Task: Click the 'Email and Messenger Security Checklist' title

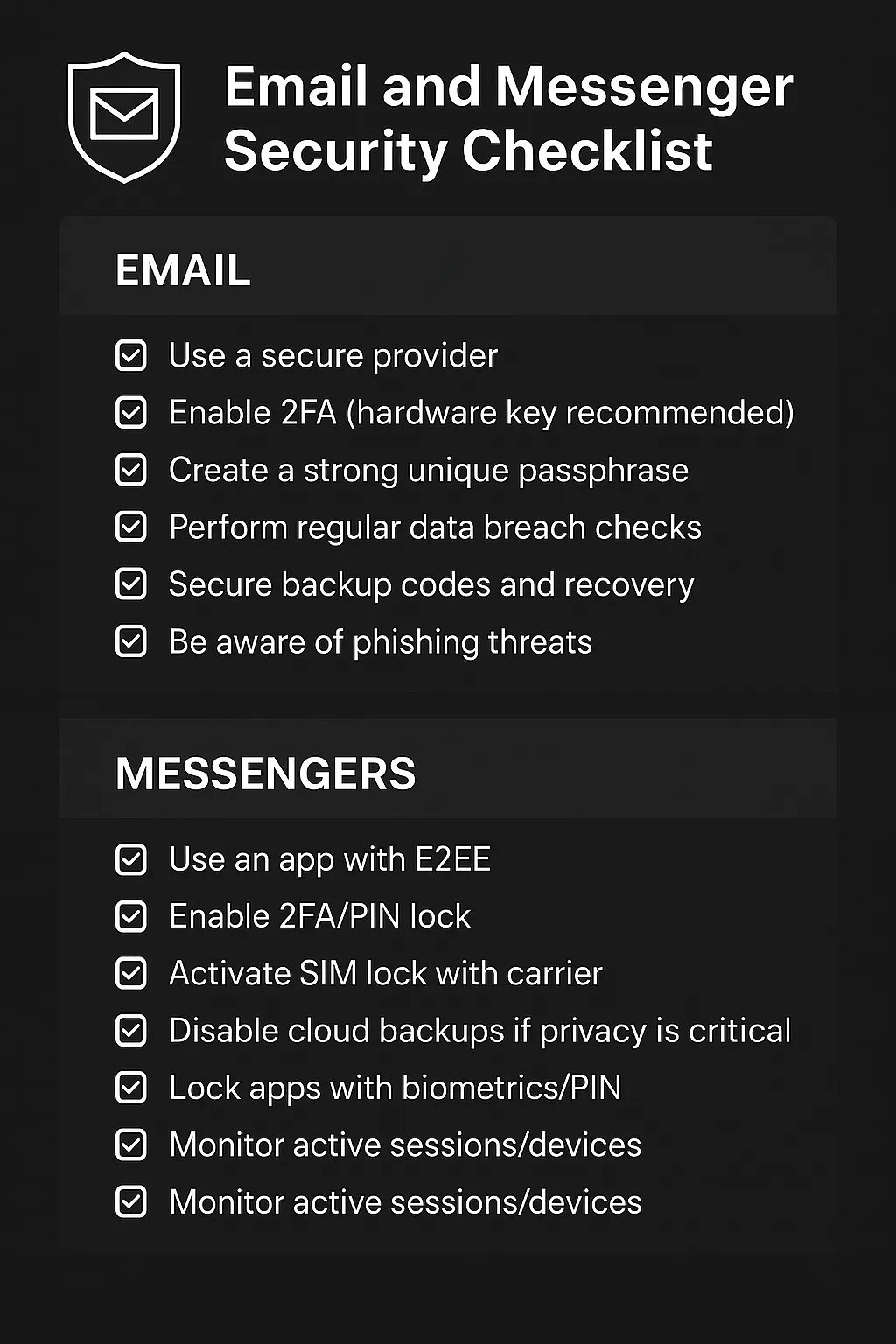Action: pyautogui.click(x=507, y=118)
